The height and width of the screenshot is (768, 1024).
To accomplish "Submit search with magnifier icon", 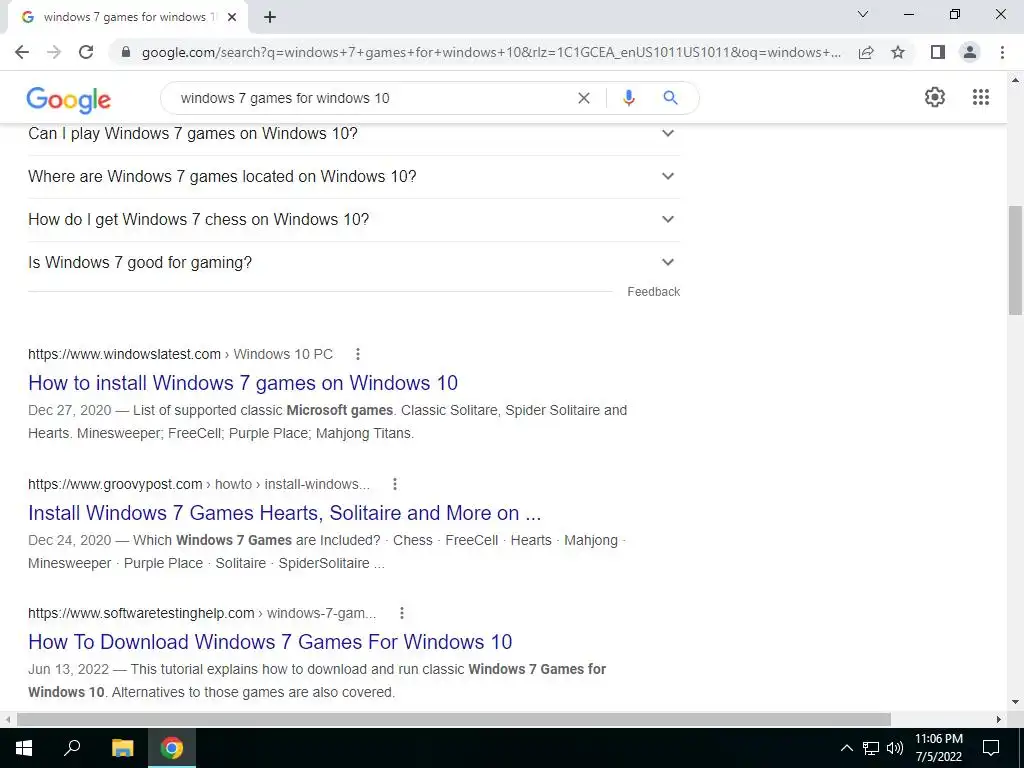I will 670,98.
